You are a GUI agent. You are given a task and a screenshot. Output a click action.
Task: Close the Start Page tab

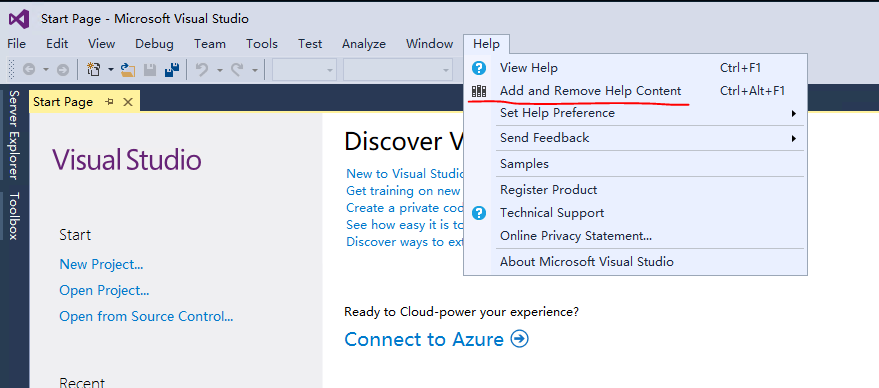[128, 102]
